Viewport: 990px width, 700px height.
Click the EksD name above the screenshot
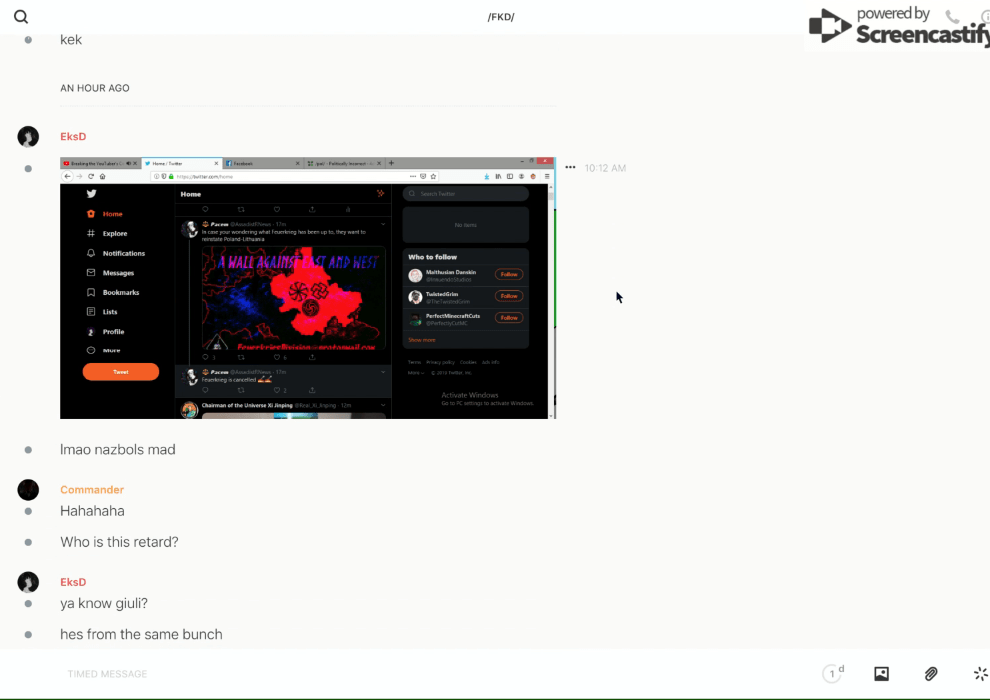point(73,137)
